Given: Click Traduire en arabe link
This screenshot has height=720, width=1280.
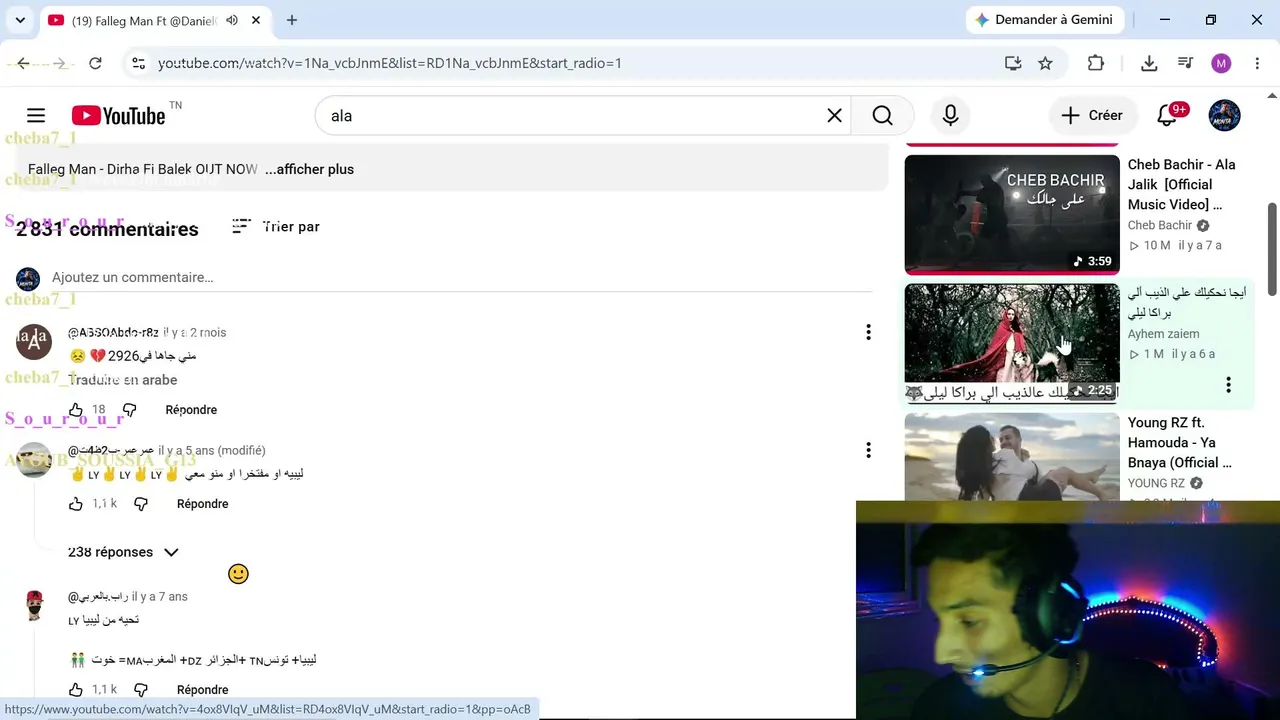Looking at the screenshot, I should coord(122,380).
